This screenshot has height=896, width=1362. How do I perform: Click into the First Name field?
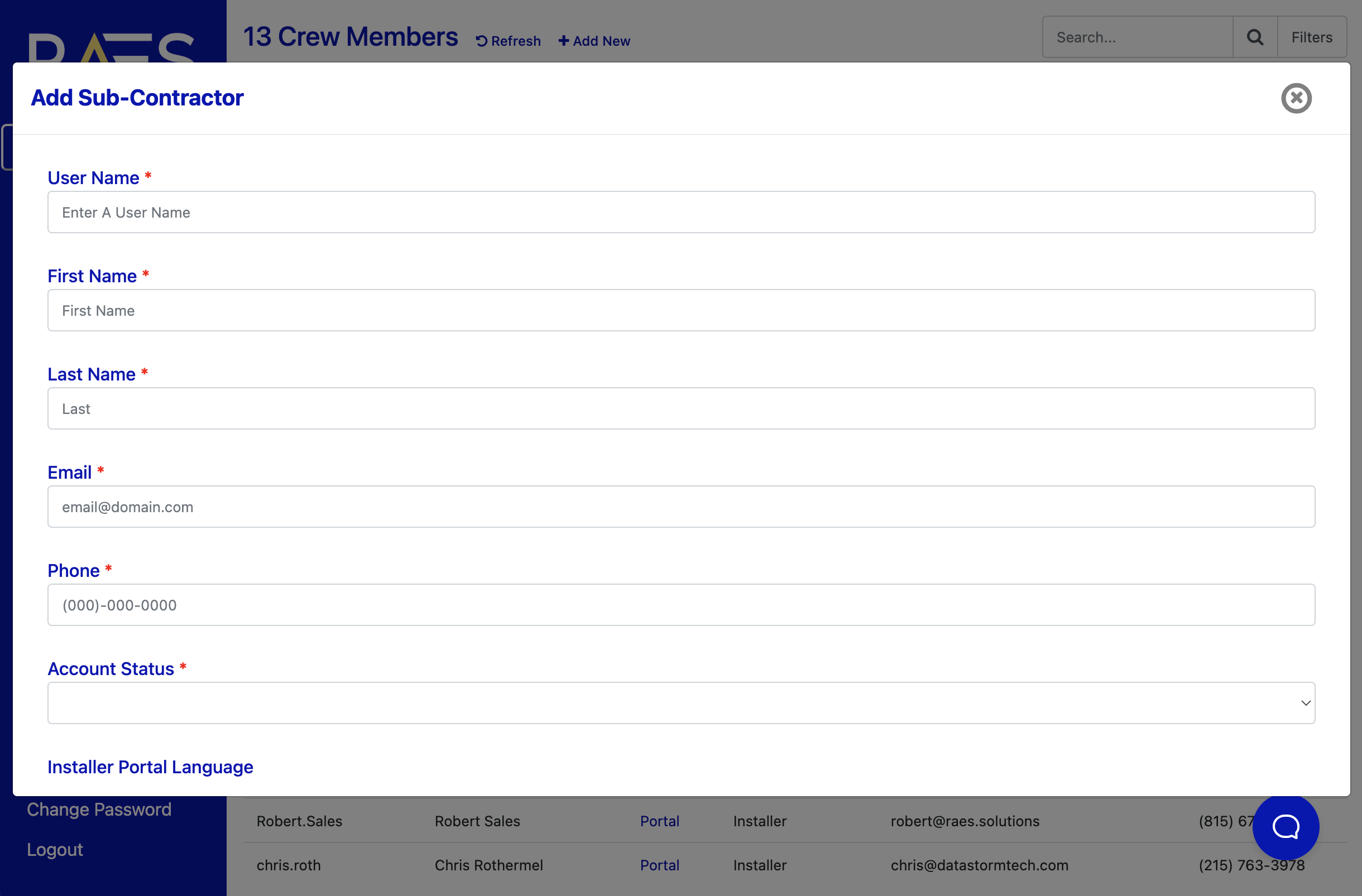pos(680,311)
